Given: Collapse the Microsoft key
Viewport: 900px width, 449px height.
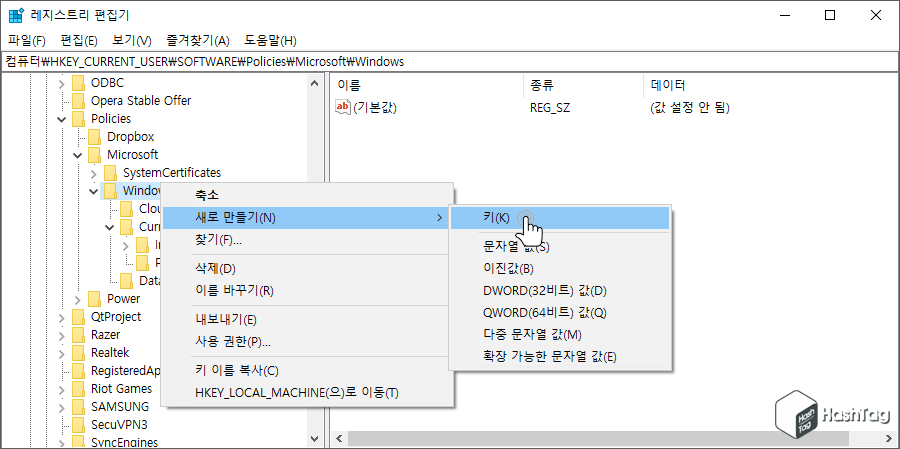Looking at the screenshot, I should pos(77,155).
